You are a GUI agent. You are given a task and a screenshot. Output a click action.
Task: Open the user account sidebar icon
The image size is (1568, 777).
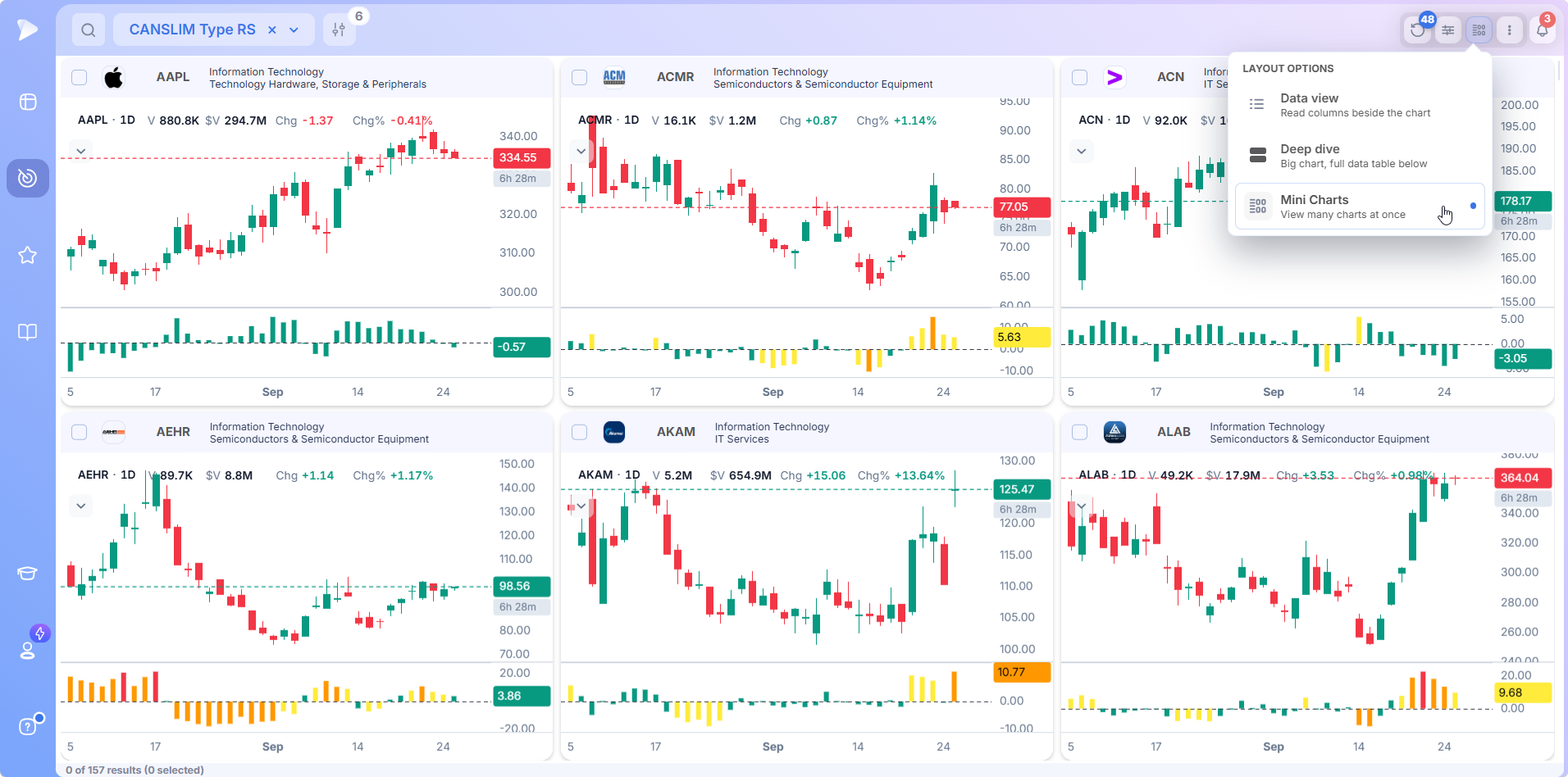(x=28, y=650)
